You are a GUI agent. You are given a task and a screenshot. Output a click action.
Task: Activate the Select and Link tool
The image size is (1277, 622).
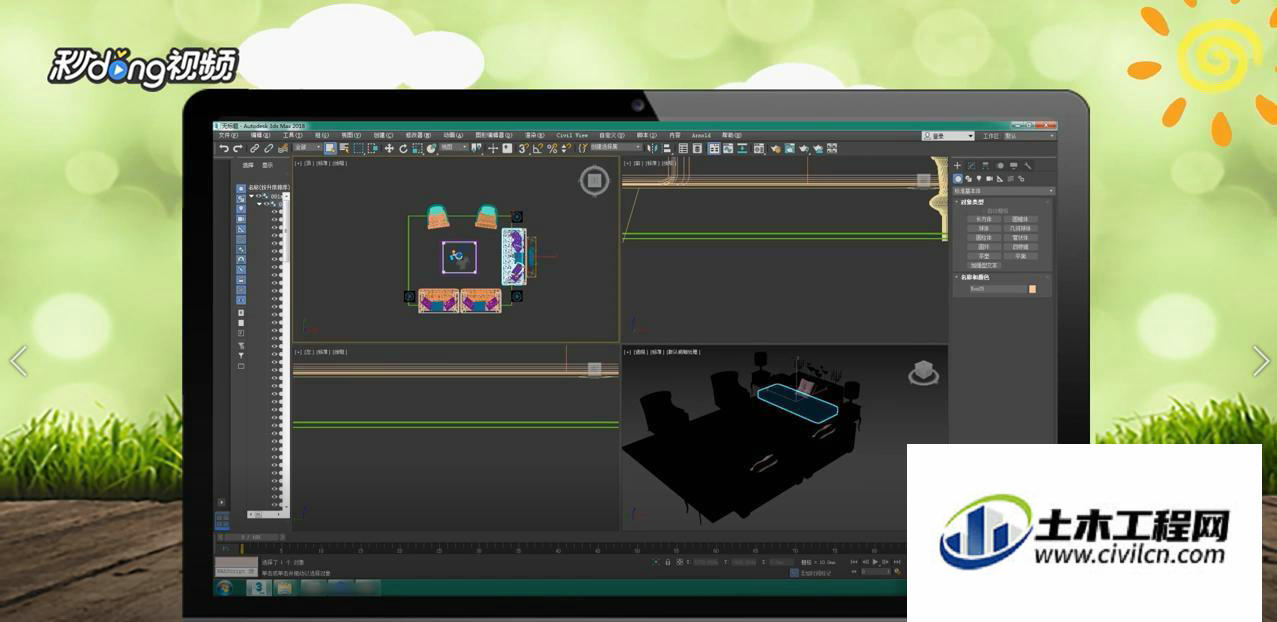pyautogui.click(x=255, y=148)
